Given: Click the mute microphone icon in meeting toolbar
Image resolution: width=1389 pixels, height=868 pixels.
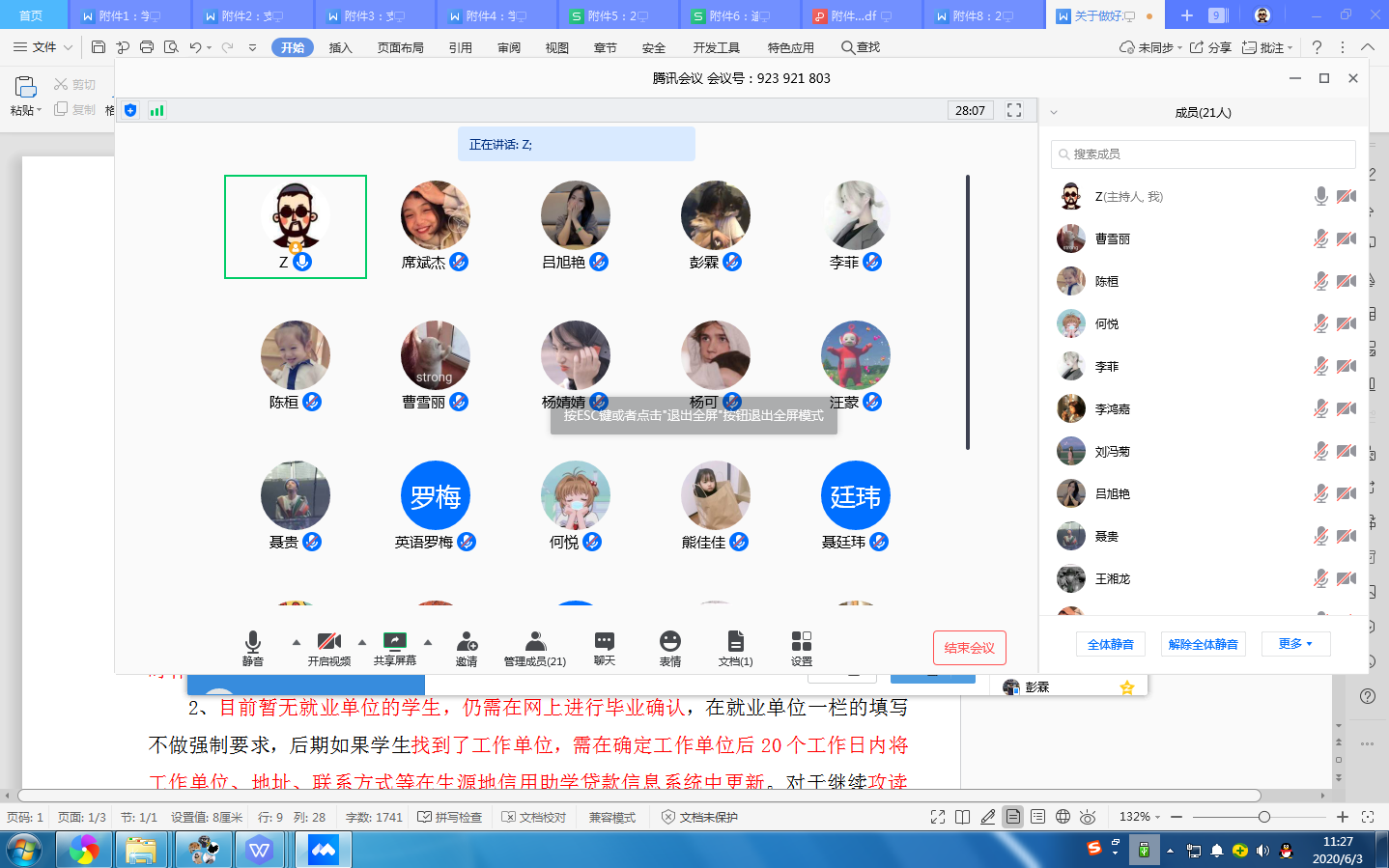Looking at the screenshot, I should point(252,642).
